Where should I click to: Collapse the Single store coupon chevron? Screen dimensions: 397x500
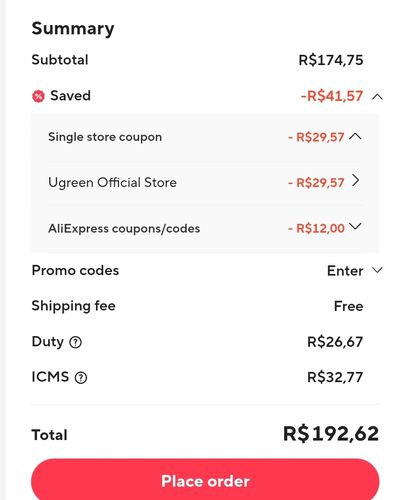pos(356,136)
